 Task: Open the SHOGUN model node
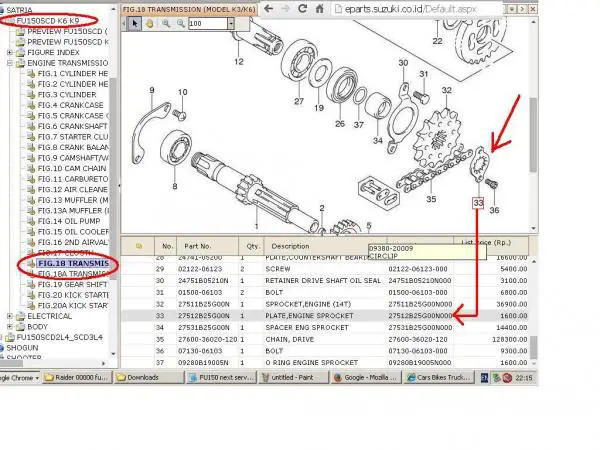click(22, 348)
